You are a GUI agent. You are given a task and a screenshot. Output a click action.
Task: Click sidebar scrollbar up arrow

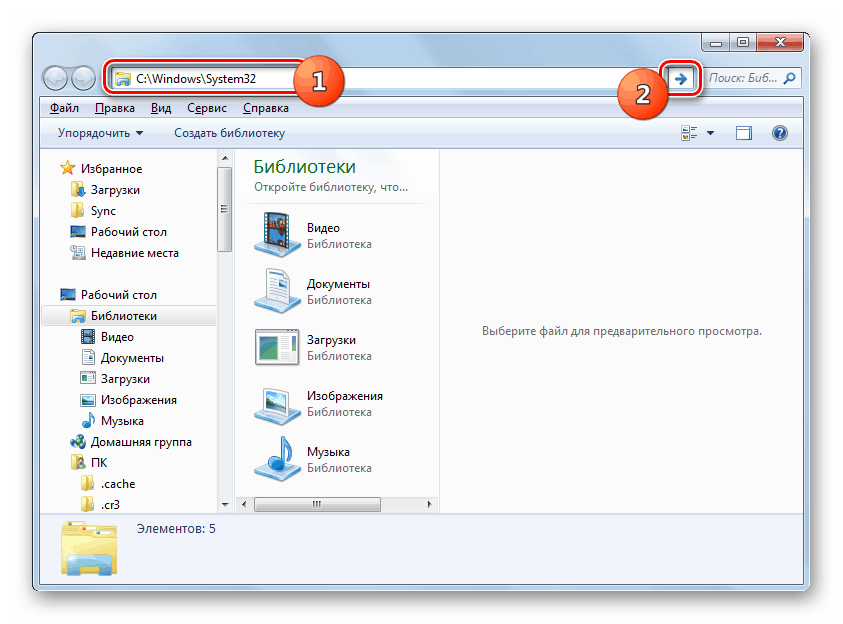225,158
